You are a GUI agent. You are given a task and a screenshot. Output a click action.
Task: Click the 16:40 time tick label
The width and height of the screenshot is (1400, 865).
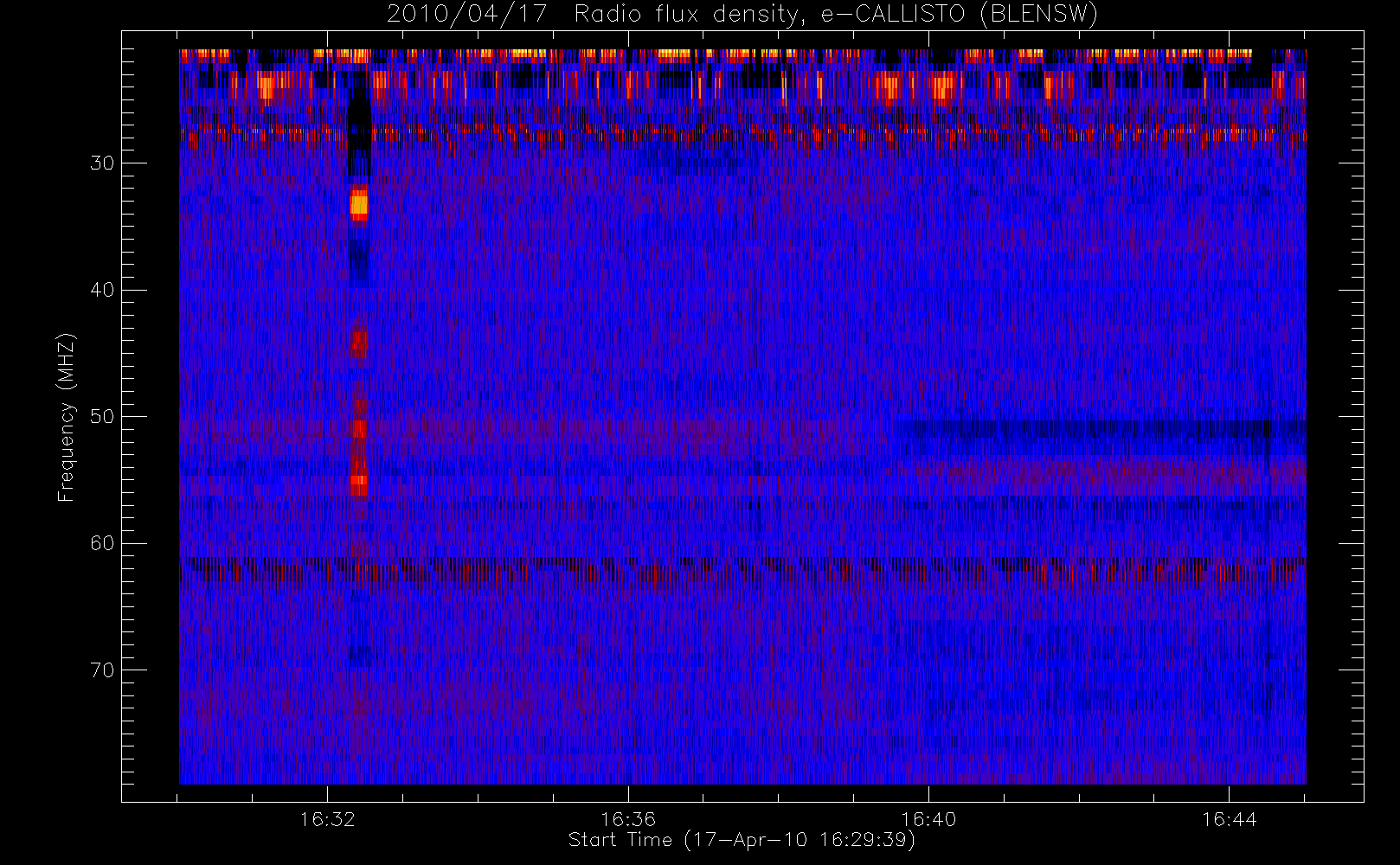pos(928,819)
